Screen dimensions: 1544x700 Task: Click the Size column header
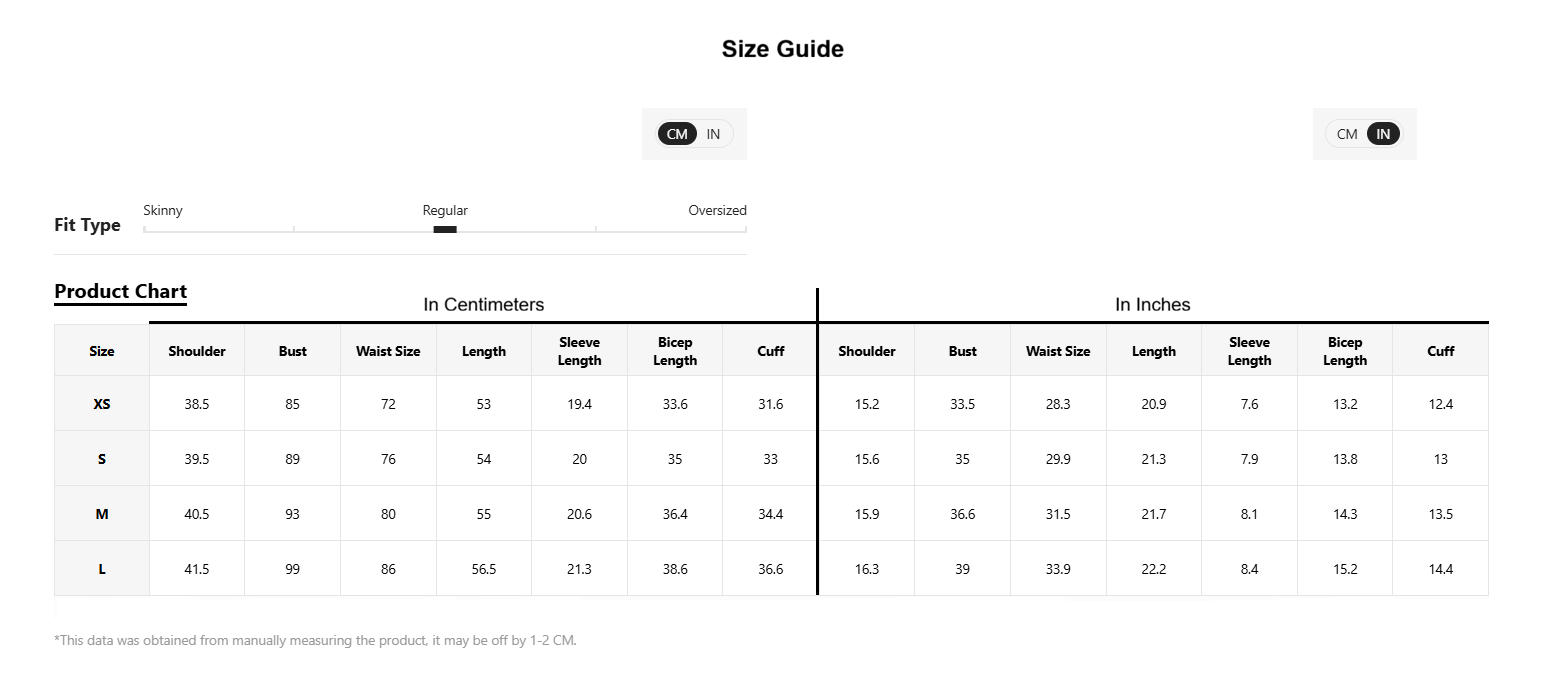102,351
